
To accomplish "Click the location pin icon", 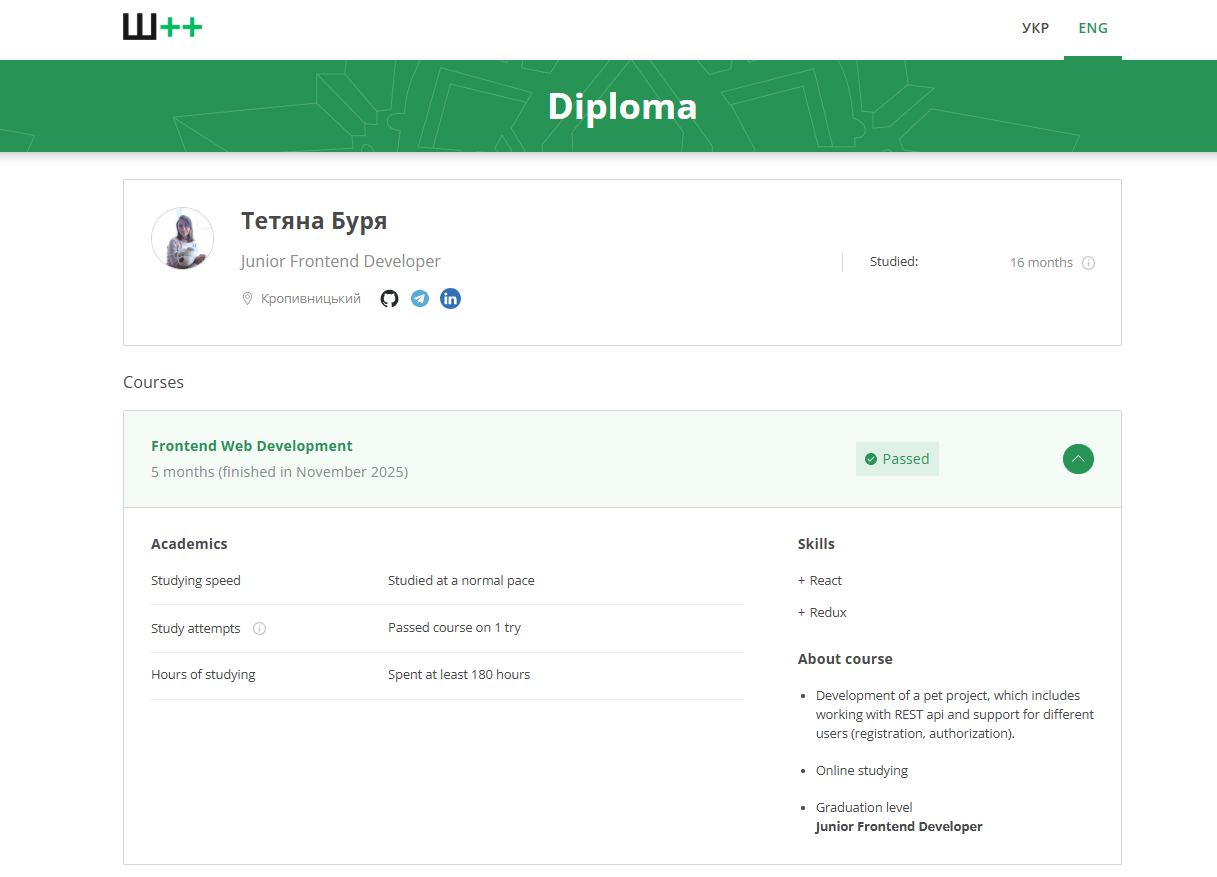I will (x=247, y=299).
